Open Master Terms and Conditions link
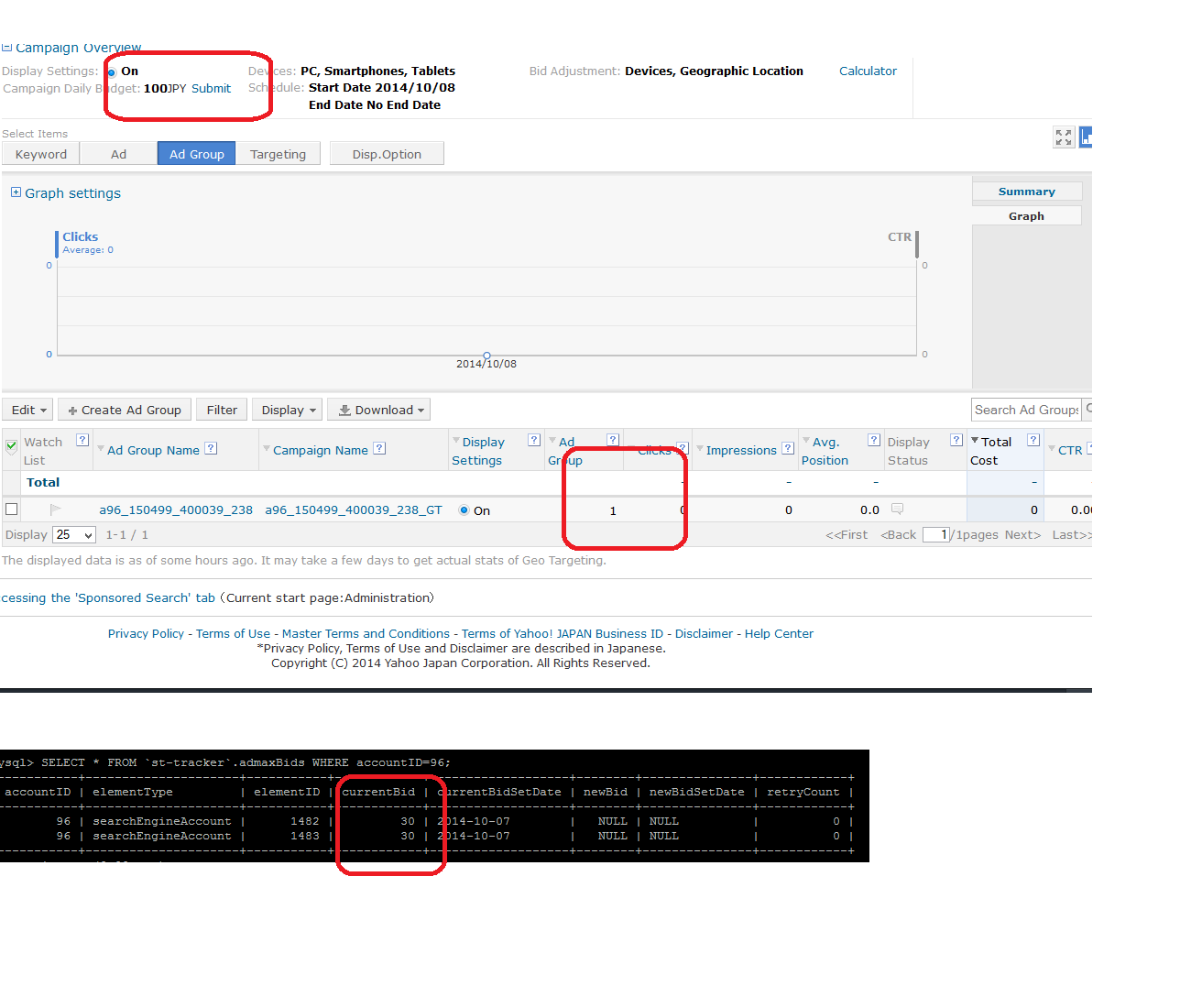 (366, 633)
